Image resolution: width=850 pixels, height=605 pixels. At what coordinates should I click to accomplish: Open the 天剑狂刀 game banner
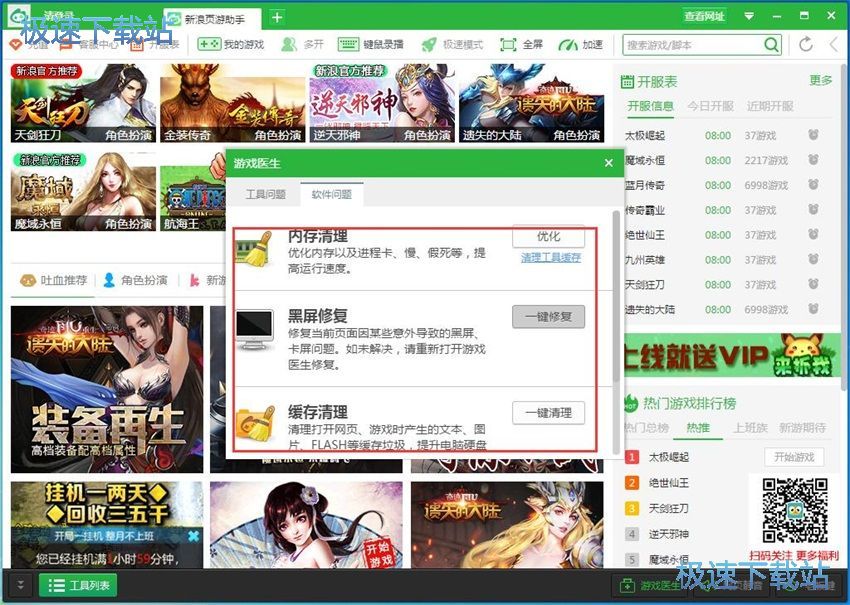[83, 103]
